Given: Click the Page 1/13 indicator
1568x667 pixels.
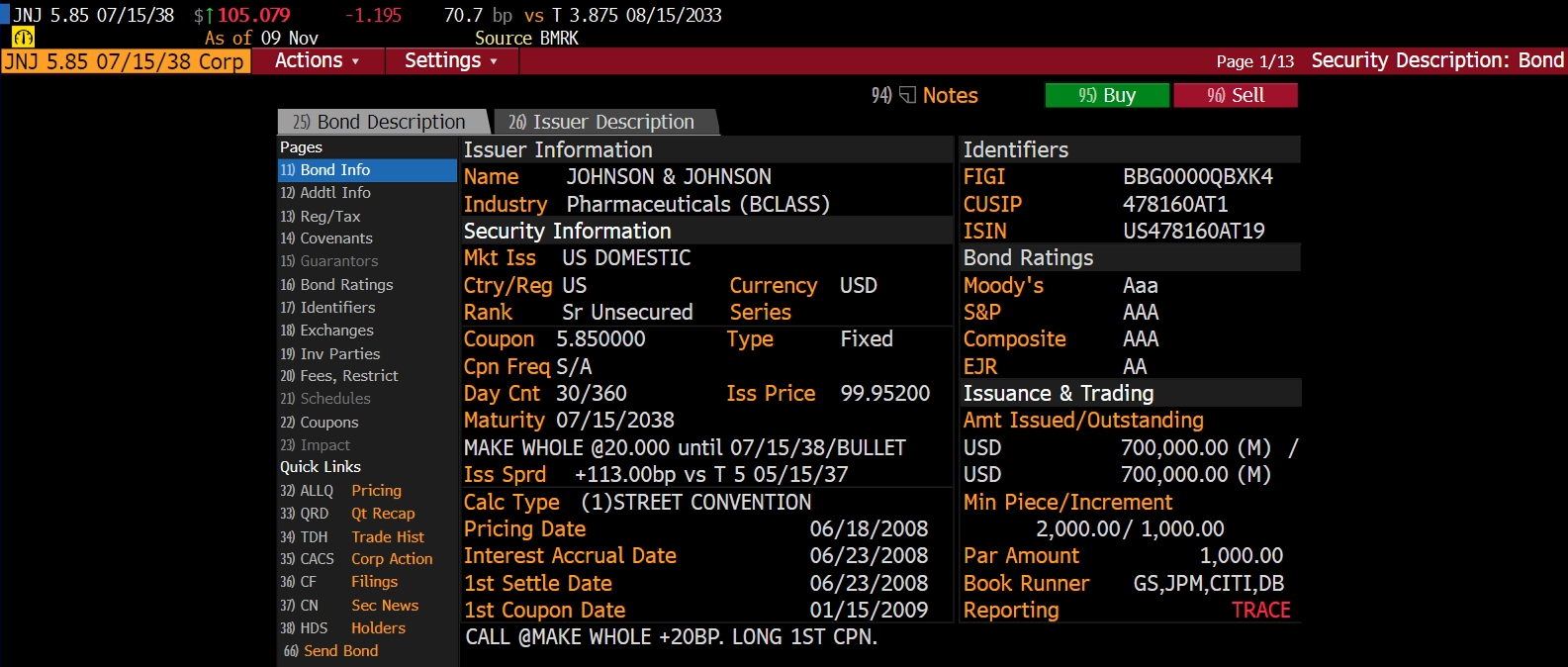Looking at the screenshot, I should 1255,61.
